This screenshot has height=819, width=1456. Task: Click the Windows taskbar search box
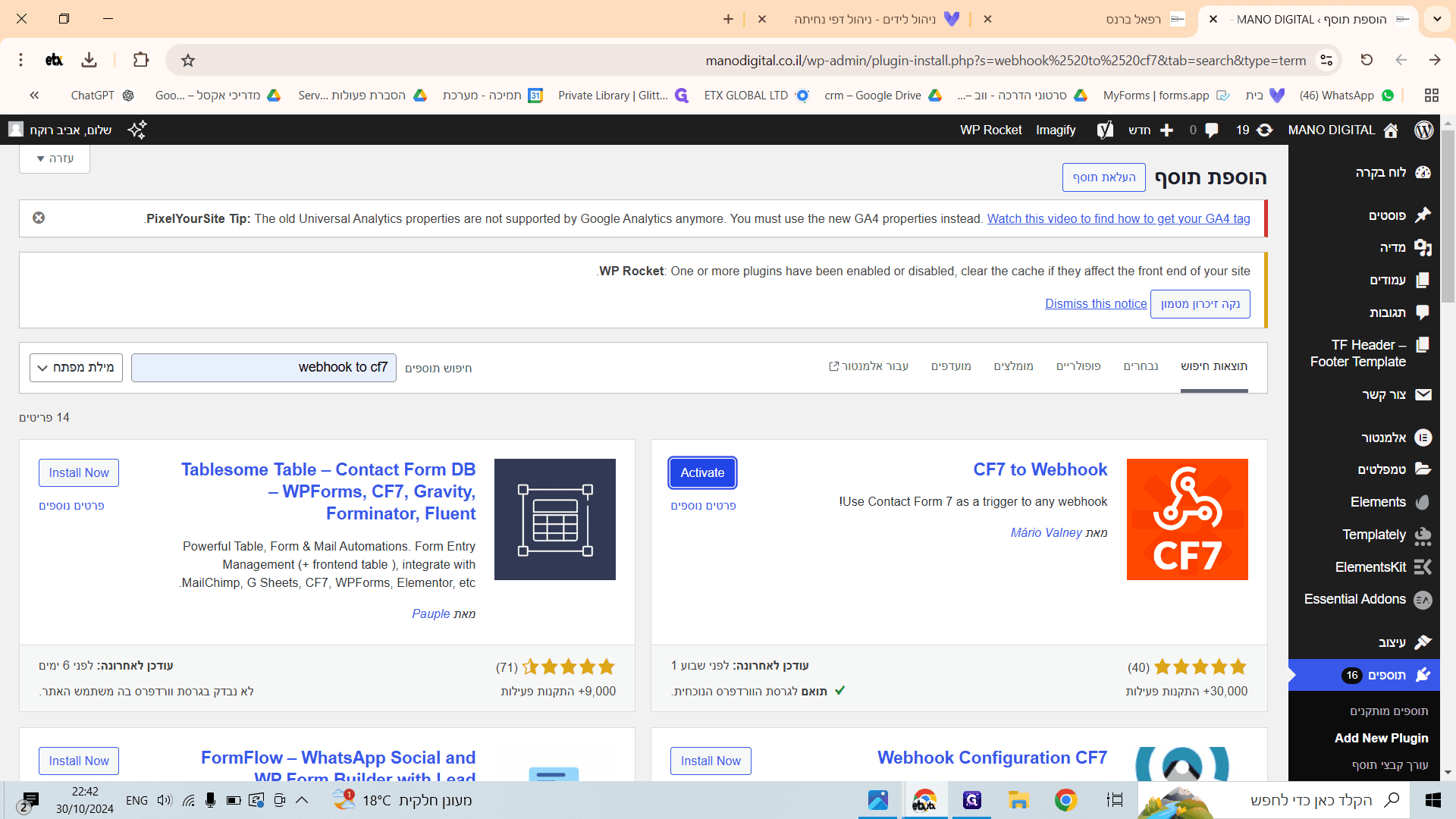pyautogui.click(x=1274, y=800)
